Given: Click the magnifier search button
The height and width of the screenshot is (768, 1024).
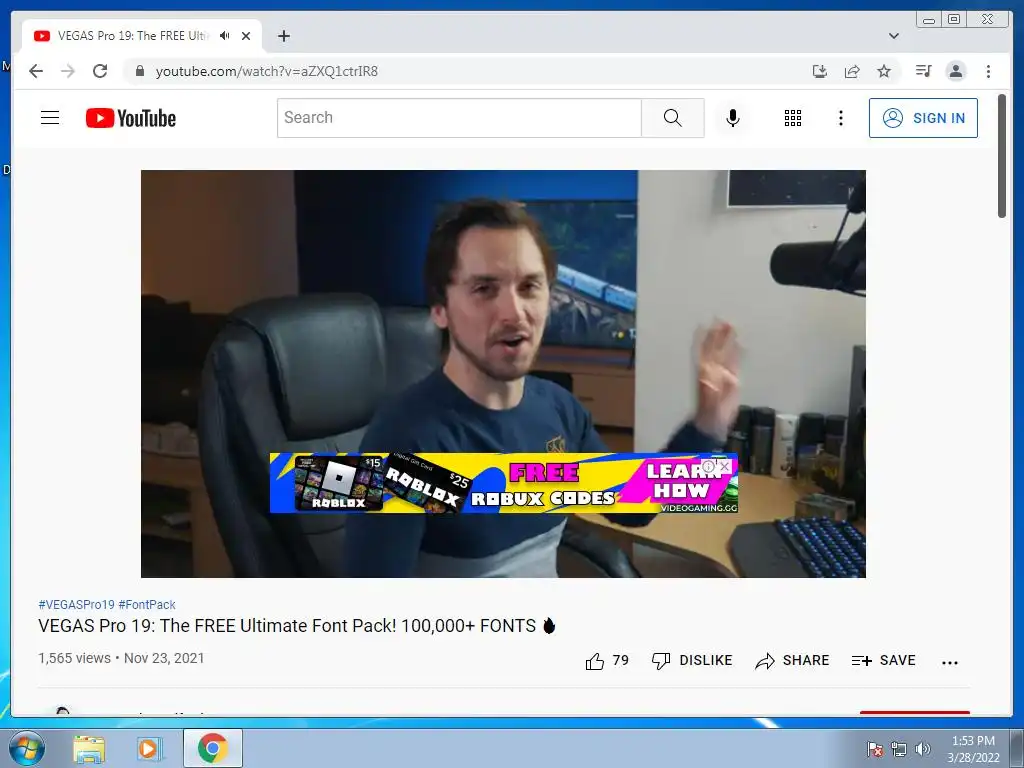Looking at the screenshot, I should tap(673, 118).
